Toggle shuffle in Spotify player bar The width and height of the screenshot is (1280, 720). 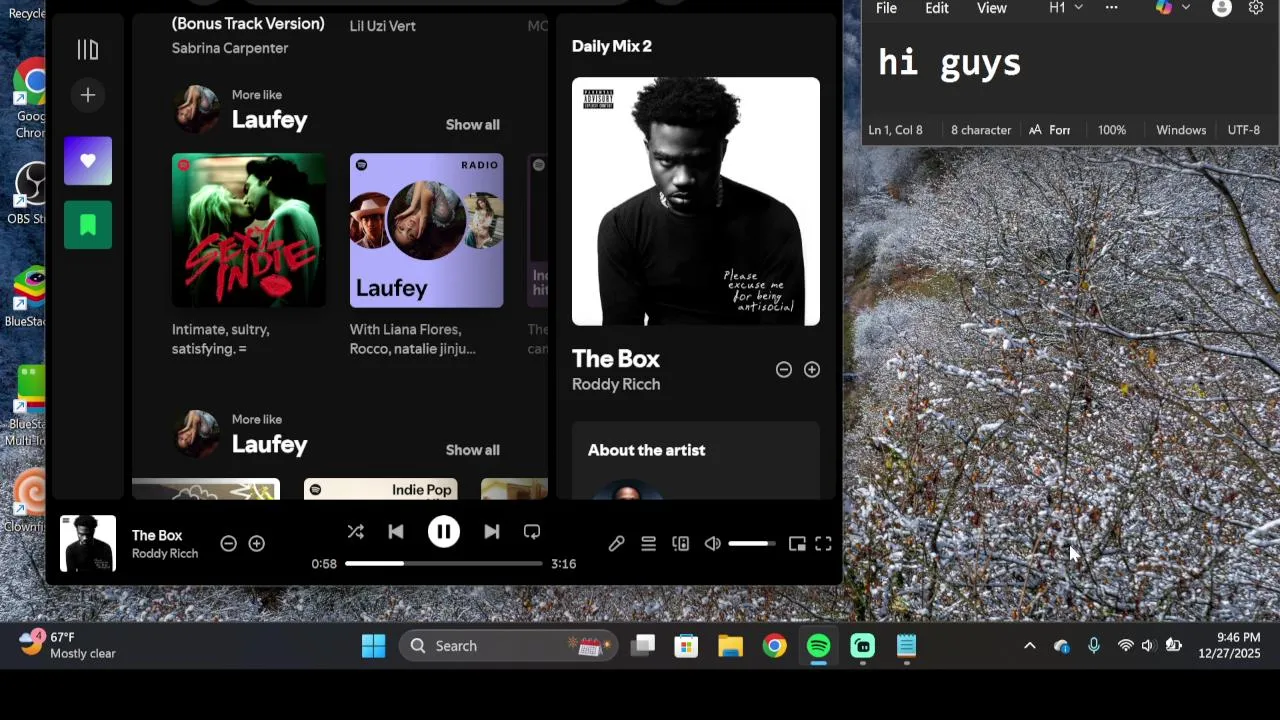[x=355, y=532]
